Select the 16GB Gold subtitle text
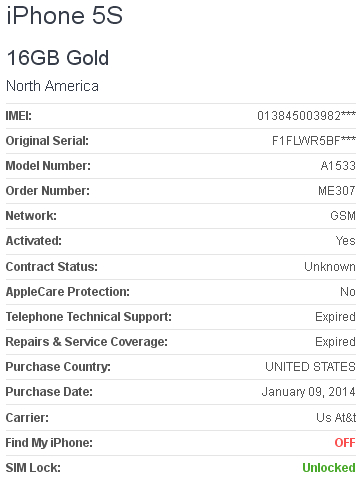363x479 pixels. coord(58,57)
